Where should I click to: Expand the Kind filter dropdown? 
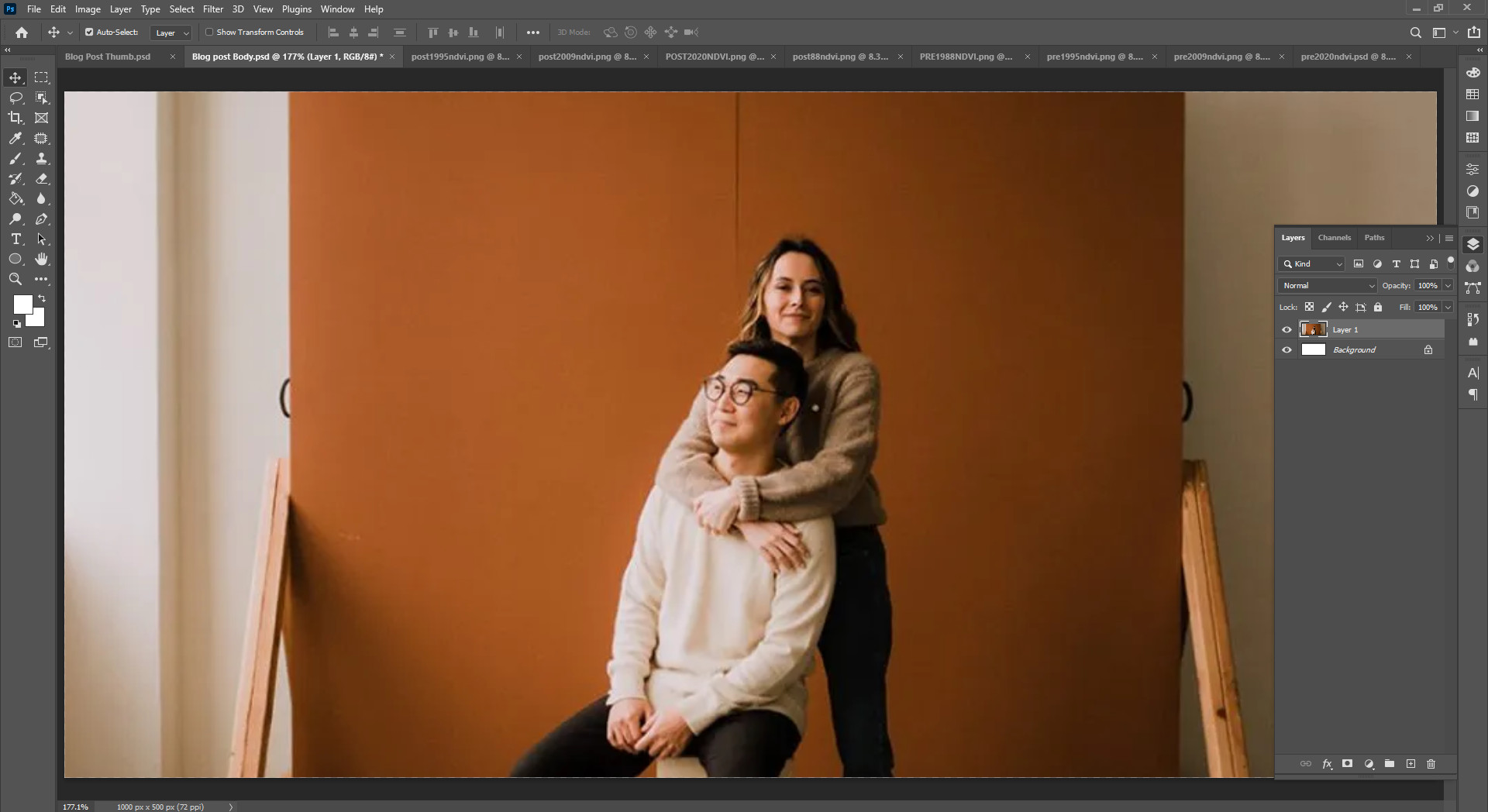click(x=1340, y=264)
